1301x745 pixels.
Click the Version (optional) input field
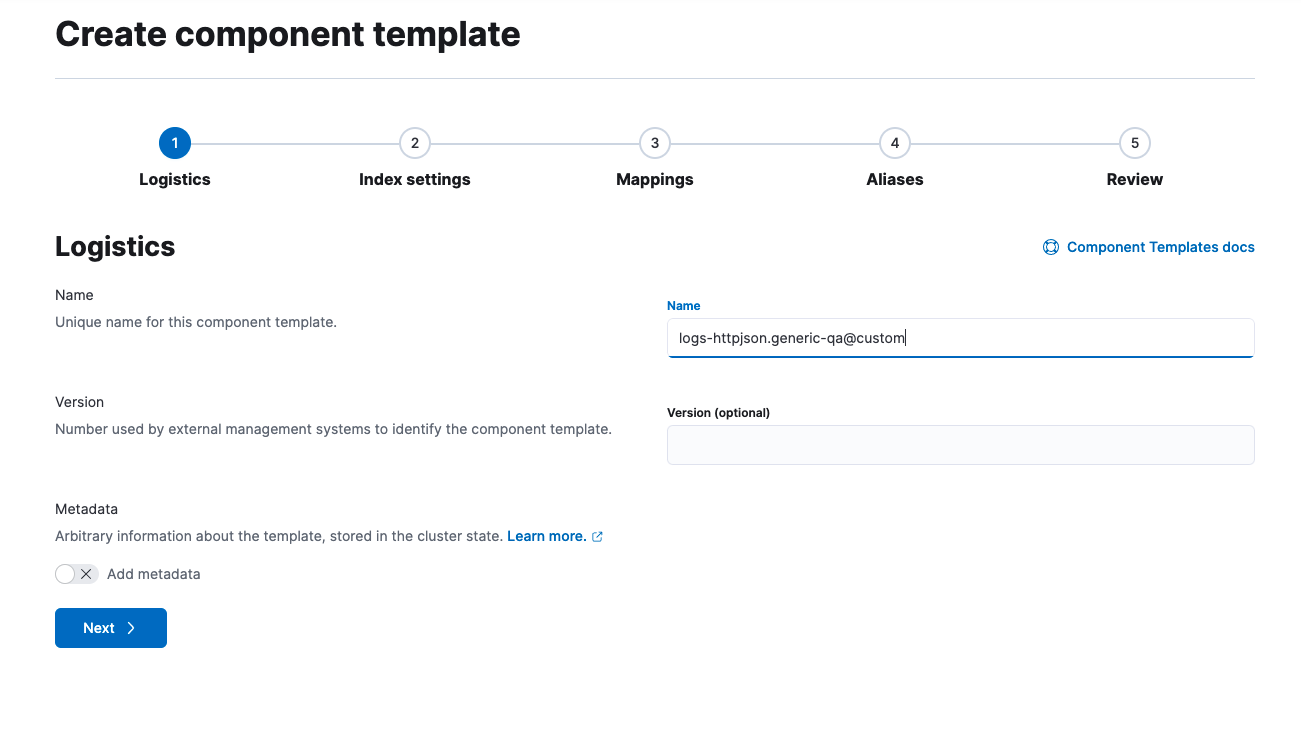(960, 444)
